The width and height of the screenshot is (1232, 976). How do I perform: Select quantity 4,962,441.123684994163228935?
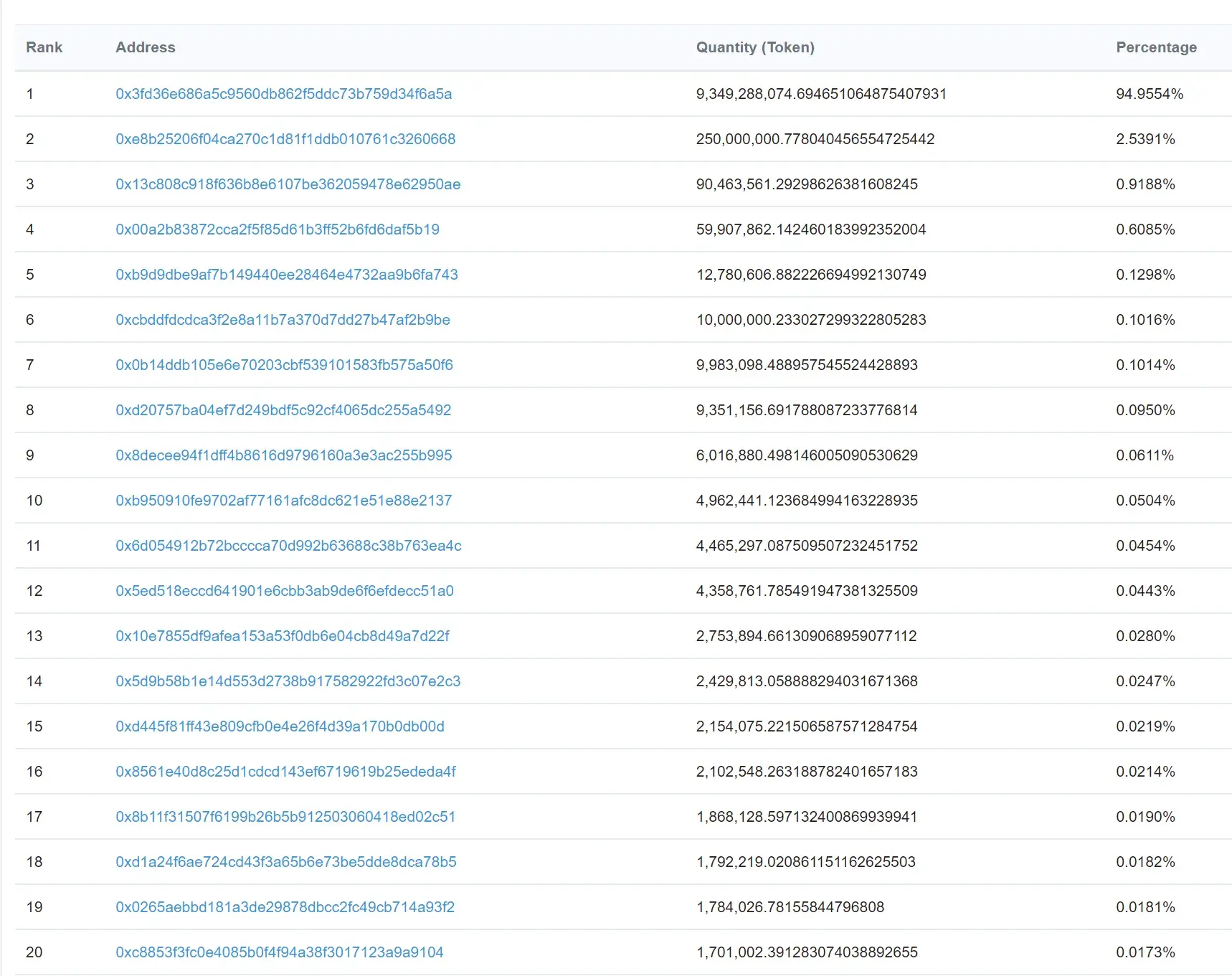(x=807, y=501)
